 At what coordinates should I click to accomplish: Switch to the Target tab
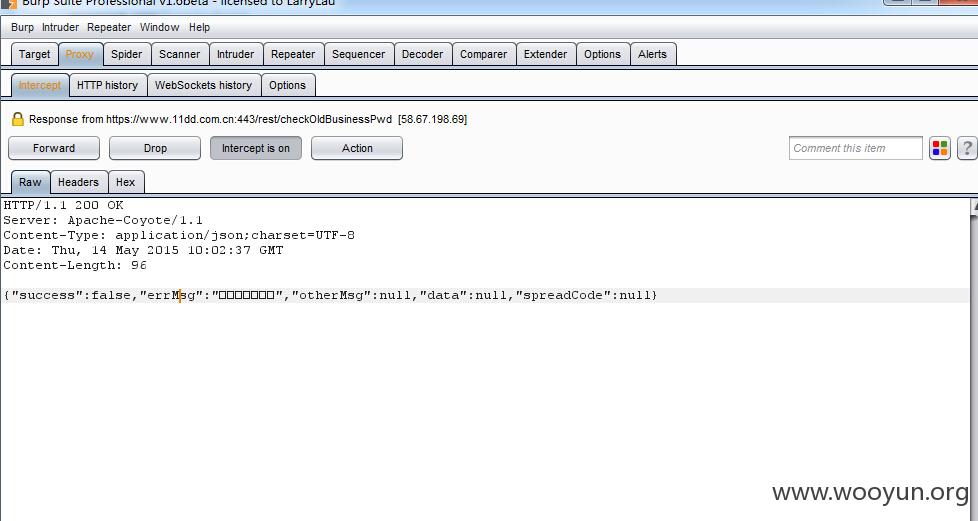pyautogui.click(x=34, y=54)
